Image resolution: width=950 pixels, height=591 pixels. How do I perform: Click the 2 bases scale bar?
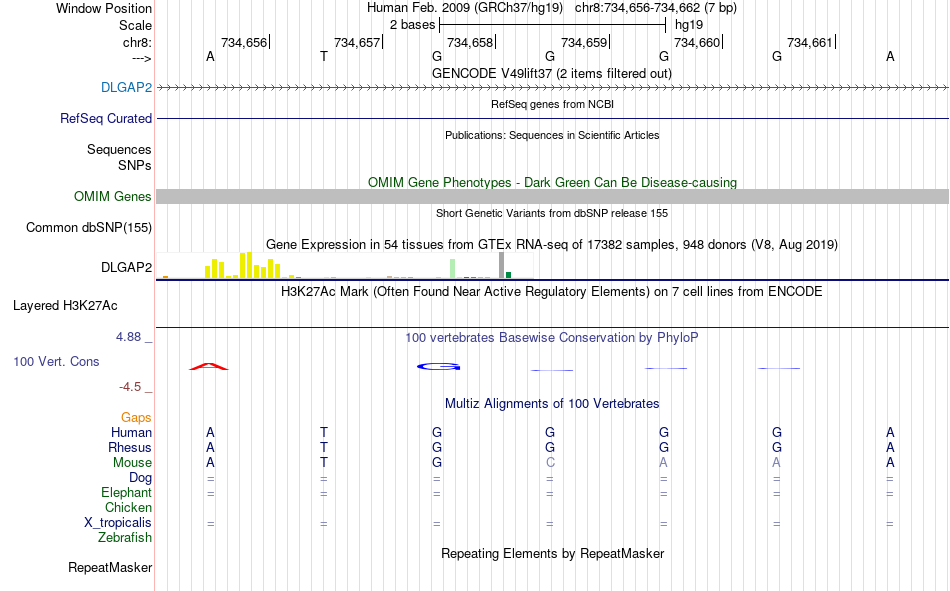click(553, 25)
